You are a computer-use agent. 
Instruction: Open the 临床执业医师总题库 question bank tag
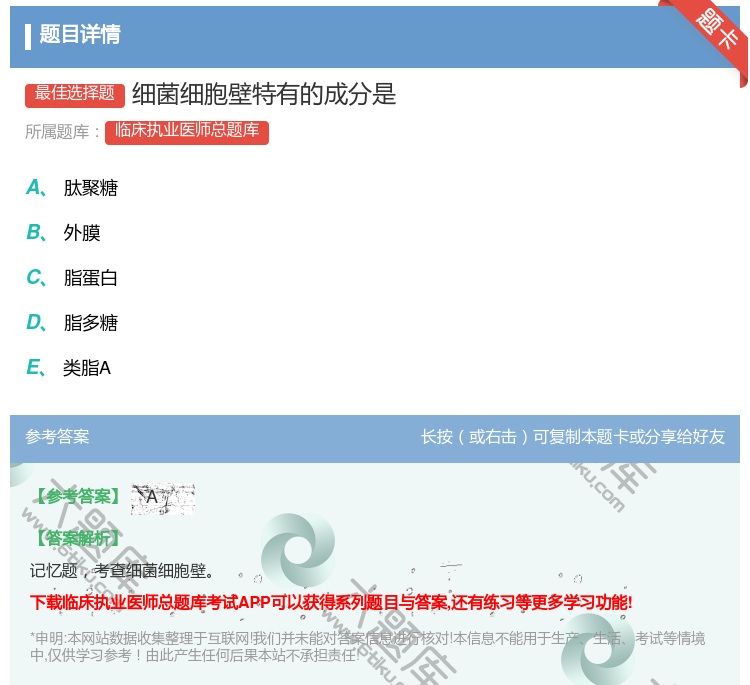pyautogui.click(x=187, y=132)
